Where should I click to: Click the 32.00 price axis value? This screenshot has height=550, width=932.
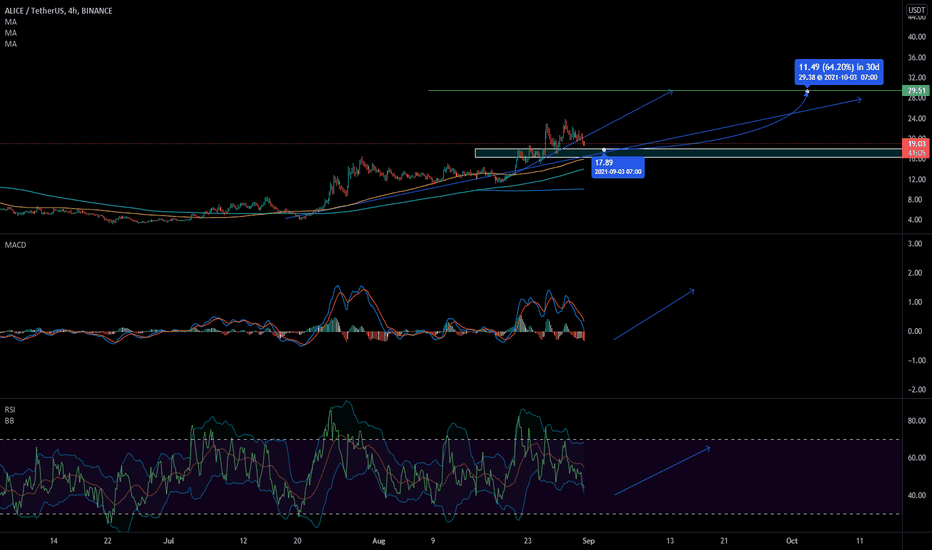pyautogui.click(x=917, y=78)
